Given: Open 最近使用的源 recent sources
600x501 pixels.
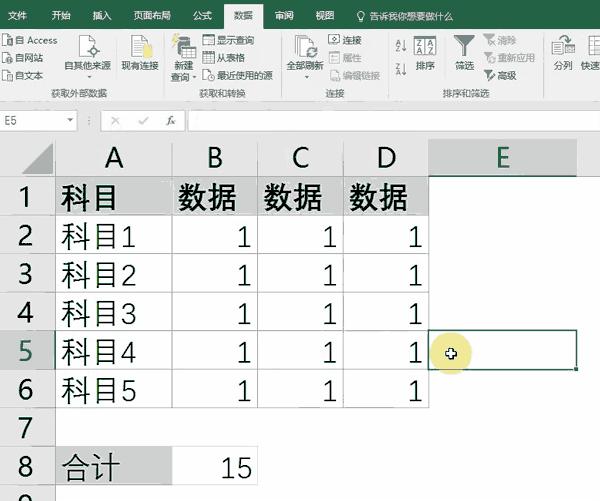Looking at the screenshot, I should [x=237, y=75].
